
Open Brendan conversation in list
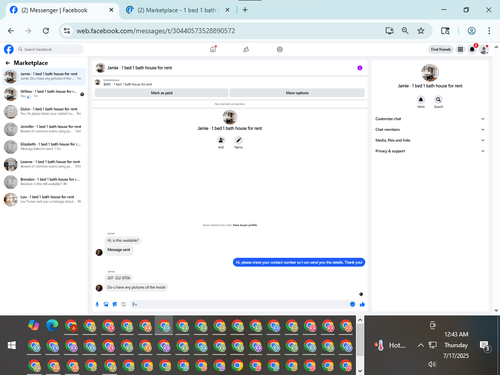point(44,182)
